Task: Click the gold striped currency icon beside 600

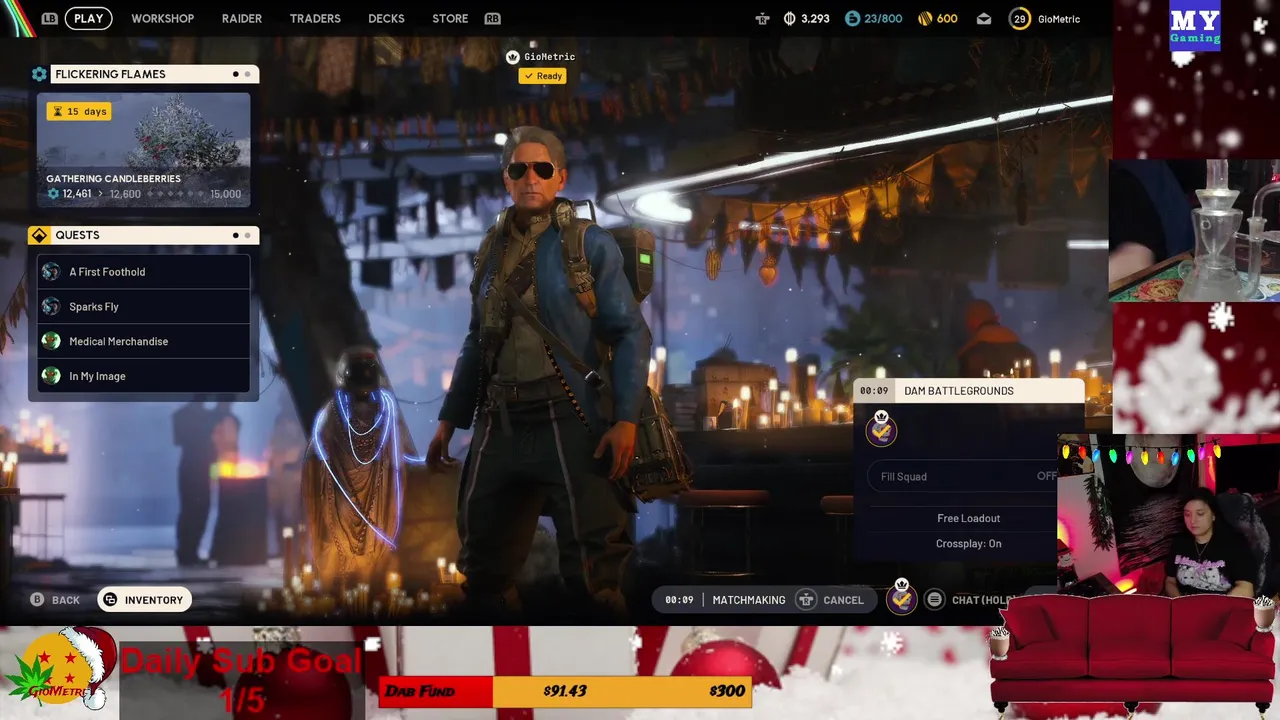Action: (924, 18)
